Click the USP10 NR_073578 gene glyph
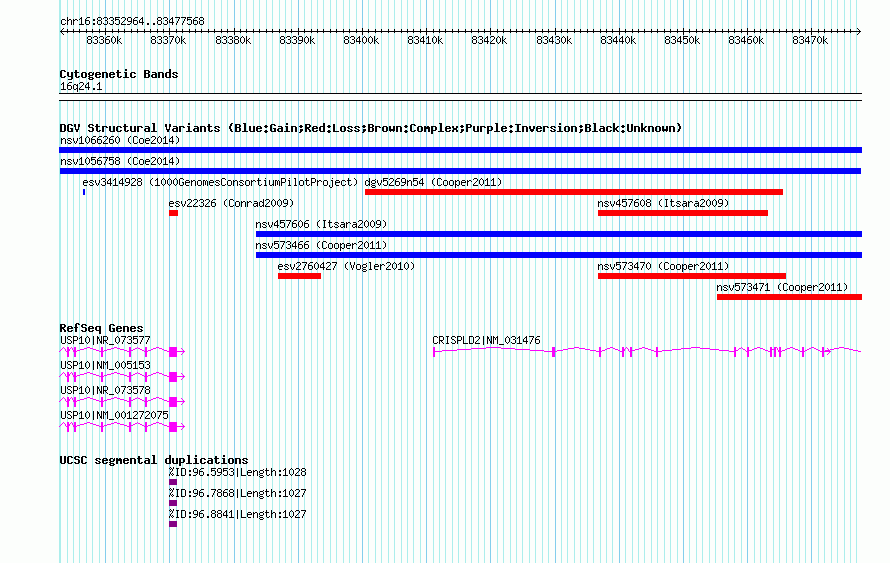 [122, 402]
